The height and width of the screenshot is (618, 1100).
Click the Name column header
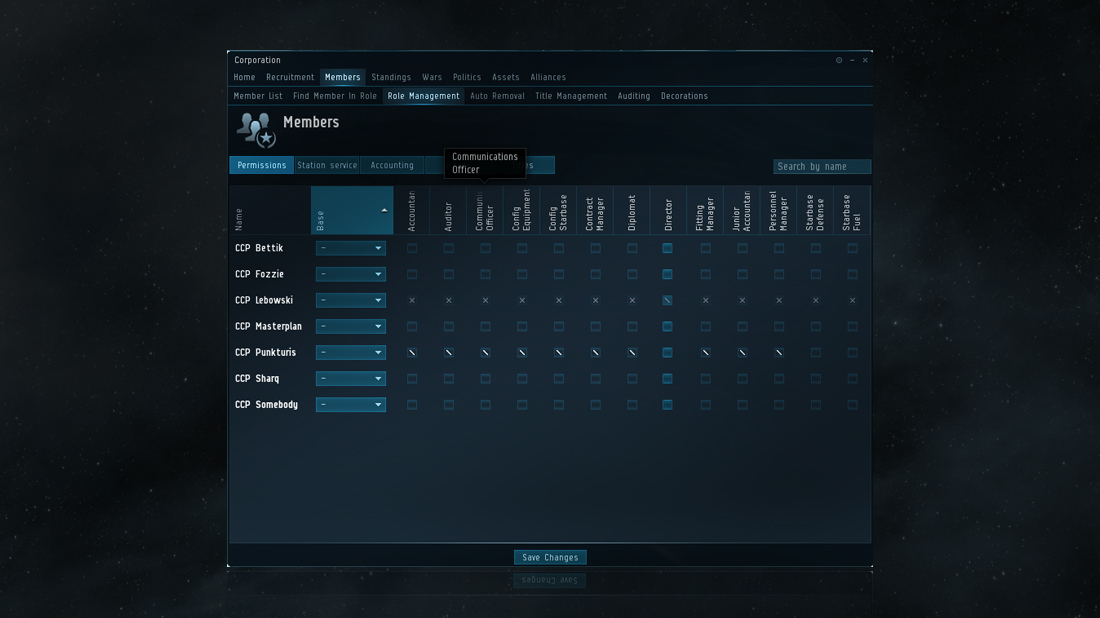point(270,210)
